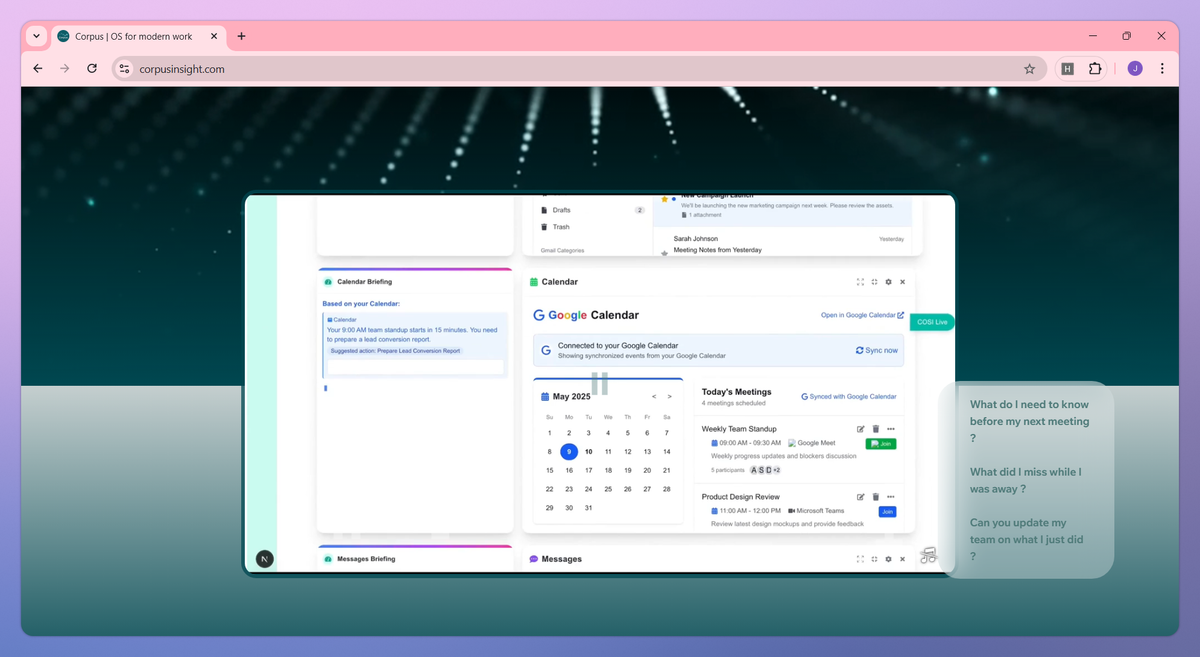This screenshot has height=657, width=1200.
Task: Click the round N logo button
Action: click(x=264, y=559)
